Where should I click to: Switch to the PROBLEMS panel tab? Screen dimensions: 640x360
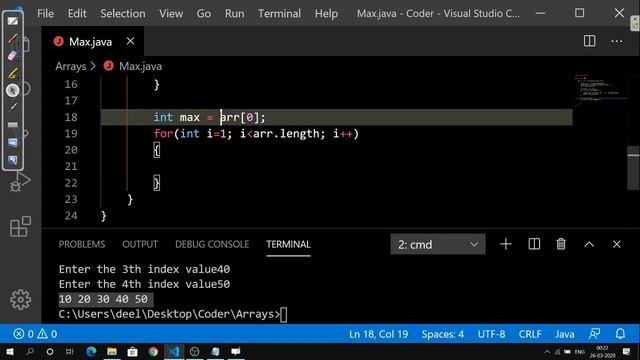tap(82, 244)
